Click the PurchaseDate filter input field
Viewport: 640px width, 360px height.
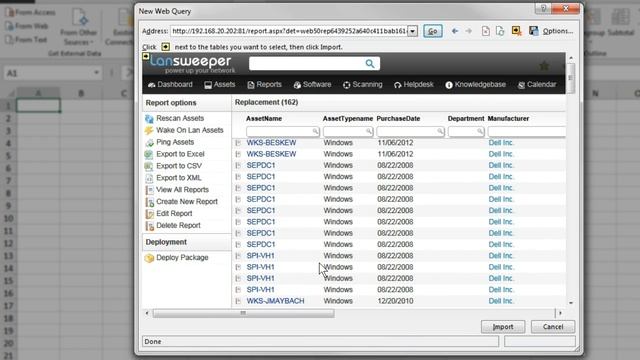410,131
